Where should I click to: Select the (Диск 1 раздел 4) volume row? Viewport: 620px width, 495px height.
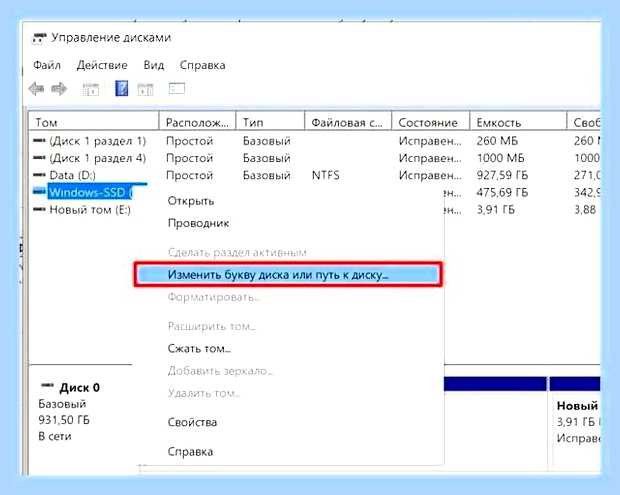(x=98, y=158)
